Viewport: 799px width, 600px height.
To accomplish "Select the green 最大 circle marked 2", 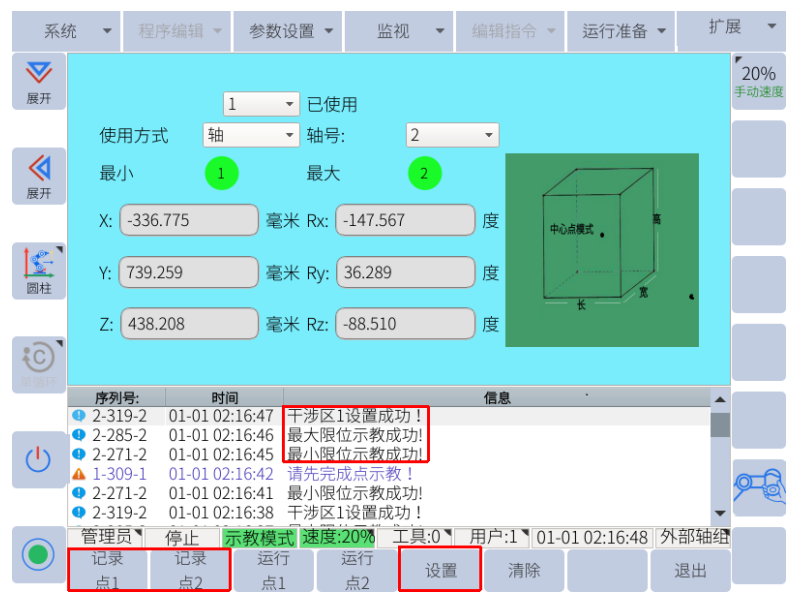I will tap(424, 174).
